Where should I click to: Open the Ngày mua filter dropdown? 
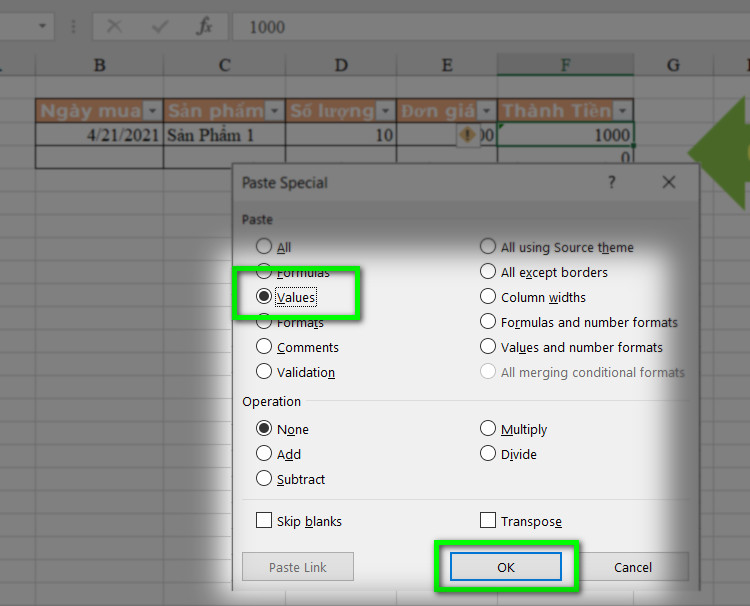(152, 111)
